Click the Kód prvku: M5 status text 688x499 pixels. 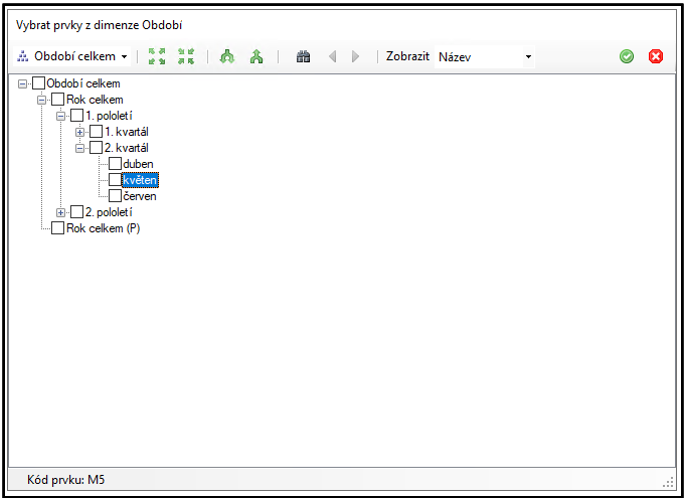click(x=66, y=480)
